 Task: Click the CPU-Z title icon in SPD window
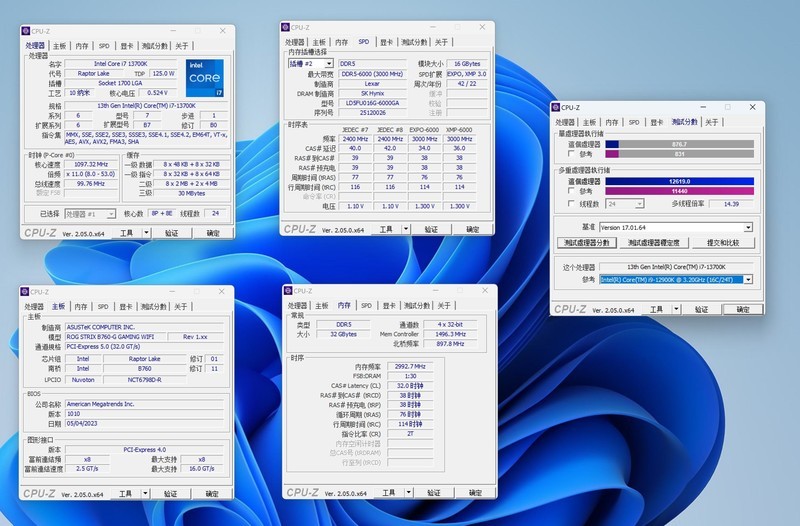click(x=286, y=28)
